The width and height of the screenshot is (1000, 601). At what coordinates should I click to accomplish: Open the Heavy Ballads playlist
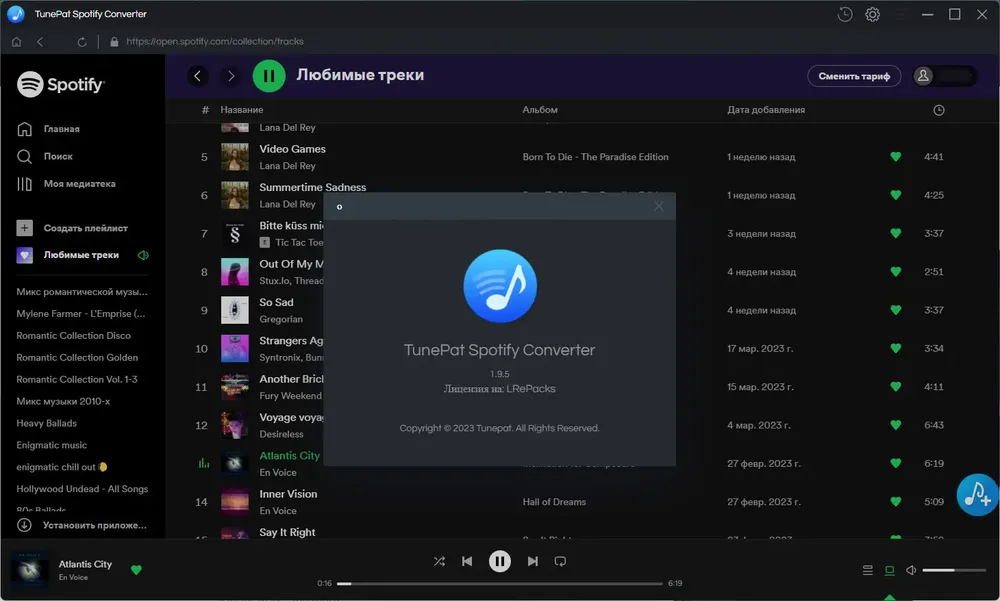[47, 423]
